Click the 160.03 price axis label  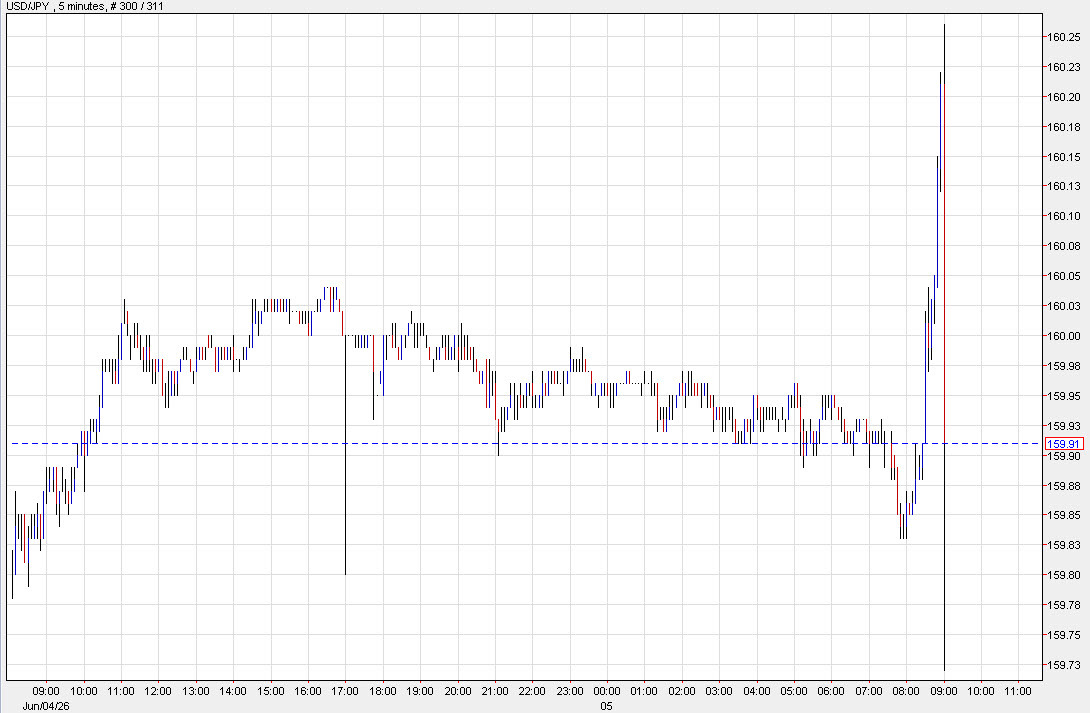point(1064,306)
